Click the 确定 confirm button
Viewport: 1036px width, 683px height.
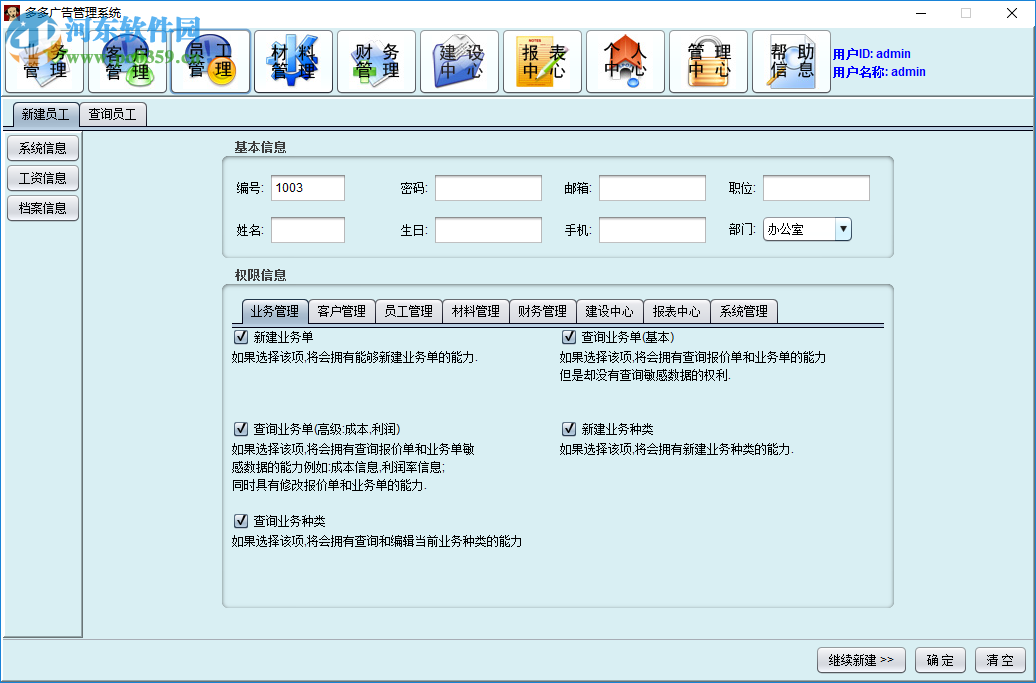coord(940,660)
